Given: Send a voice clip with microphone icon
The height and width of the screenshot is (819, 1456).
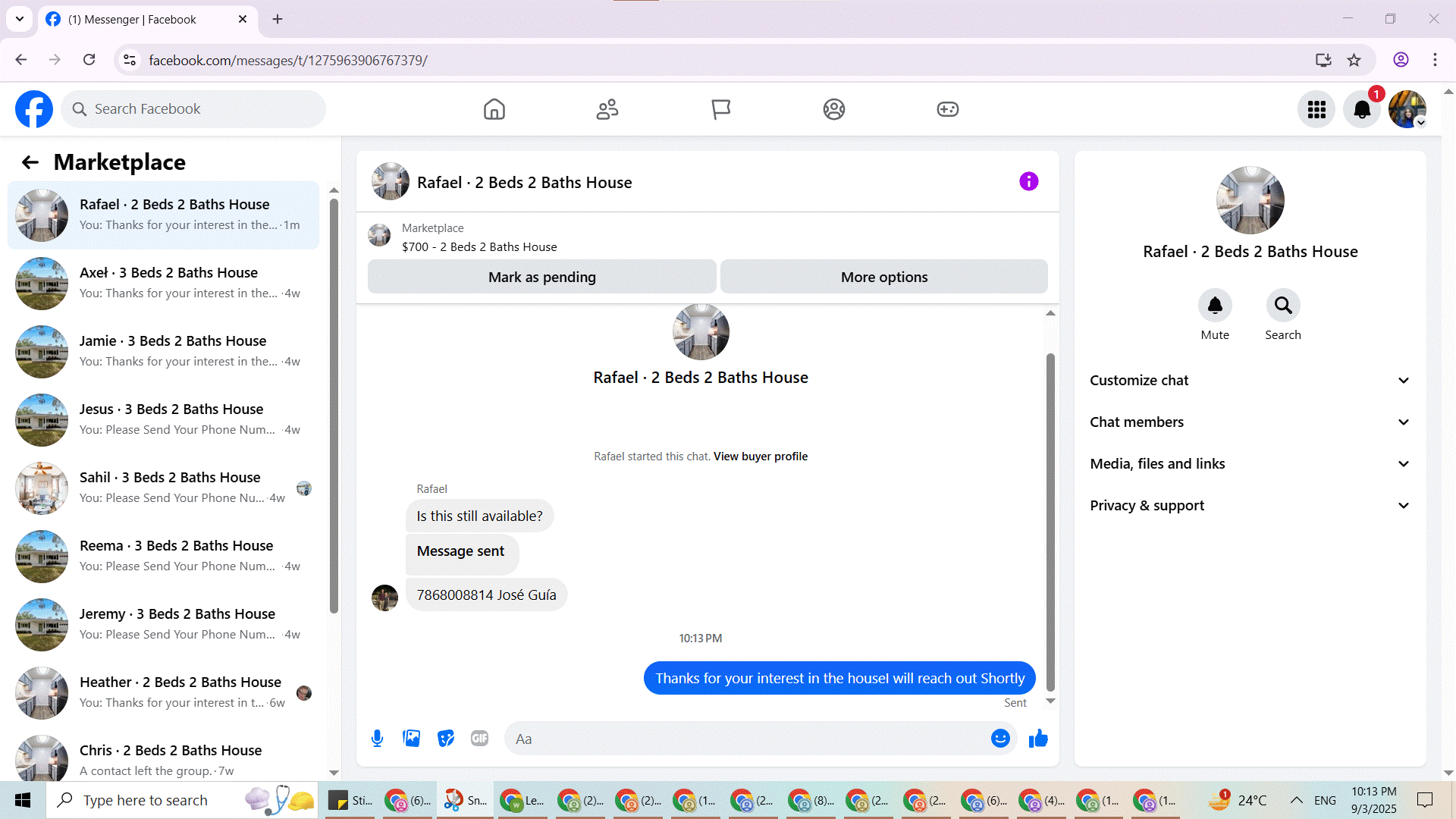Looking at the screenshot, I should (378, 739).
